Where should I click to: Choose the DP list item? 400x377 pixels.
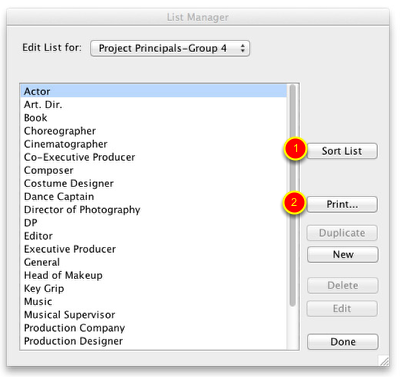coord(154,223)
